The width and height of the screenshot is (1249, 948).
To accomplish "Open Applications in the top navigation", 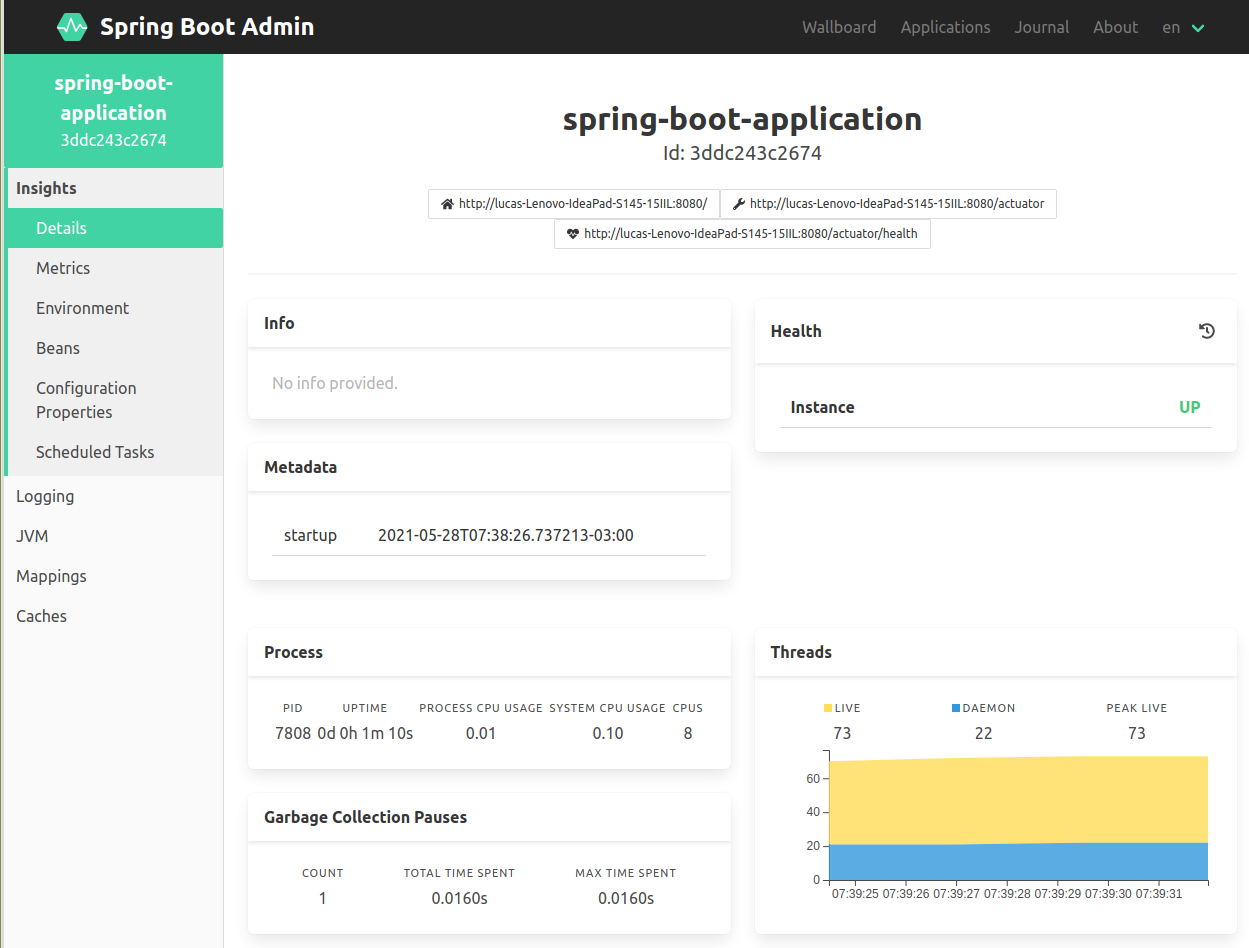I will [x=945, y=27].
